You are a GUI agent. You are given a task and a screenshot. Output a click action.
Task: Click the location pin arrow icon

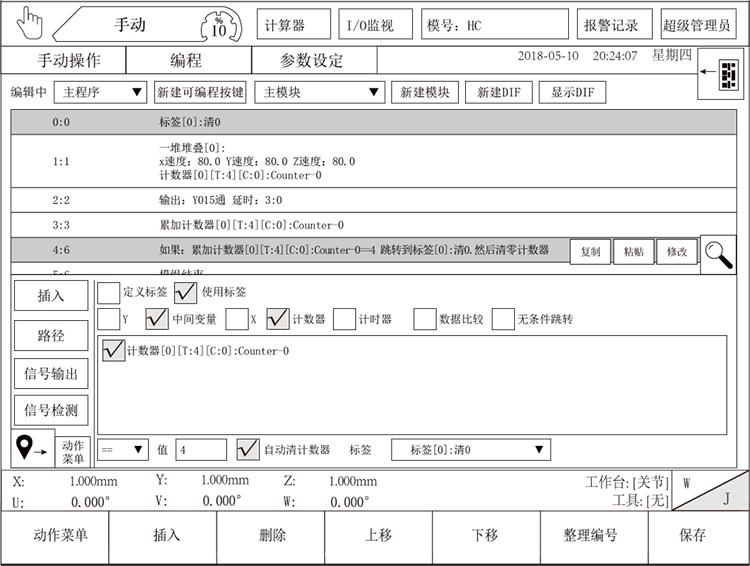point(31,451)
